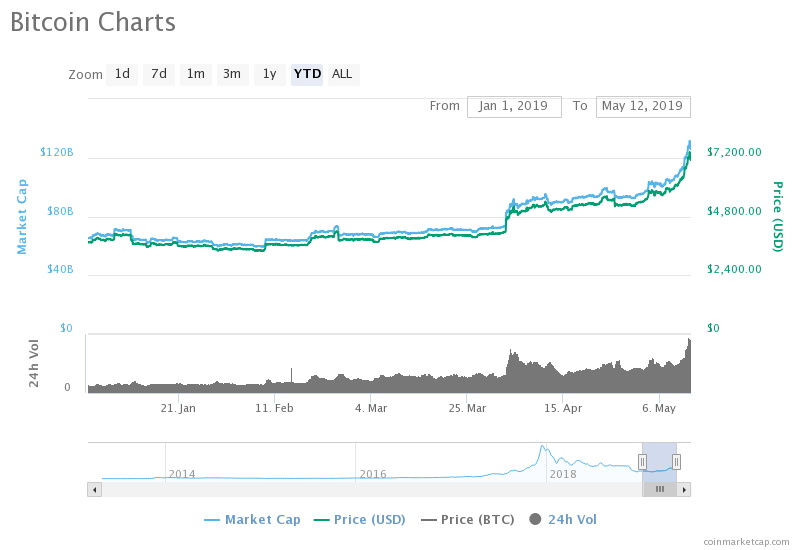Viewport: 800px width, 550px height.
Task: Show ALL time chart data
Action: click(342, 74)
